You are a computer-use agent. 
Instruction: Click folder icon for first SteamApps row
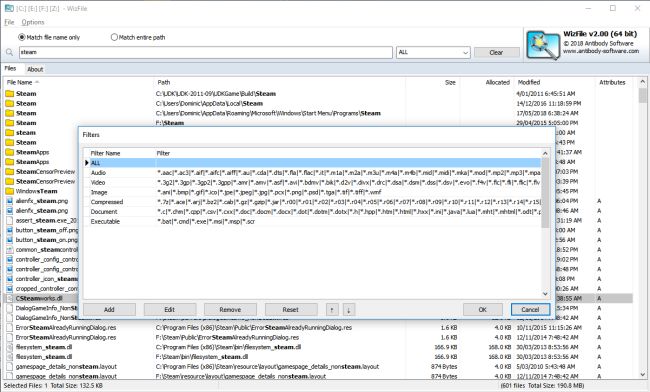point(10,152)
